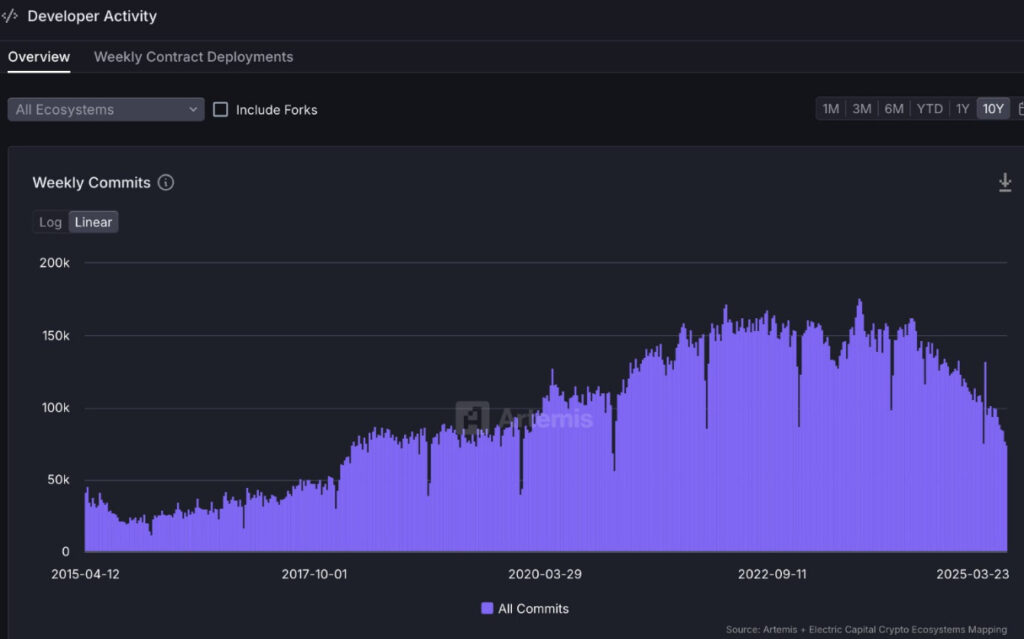This screenshot has height=639, width=1024.
Task: Click the 150k y-axis label
Action: tap(56, 335)
